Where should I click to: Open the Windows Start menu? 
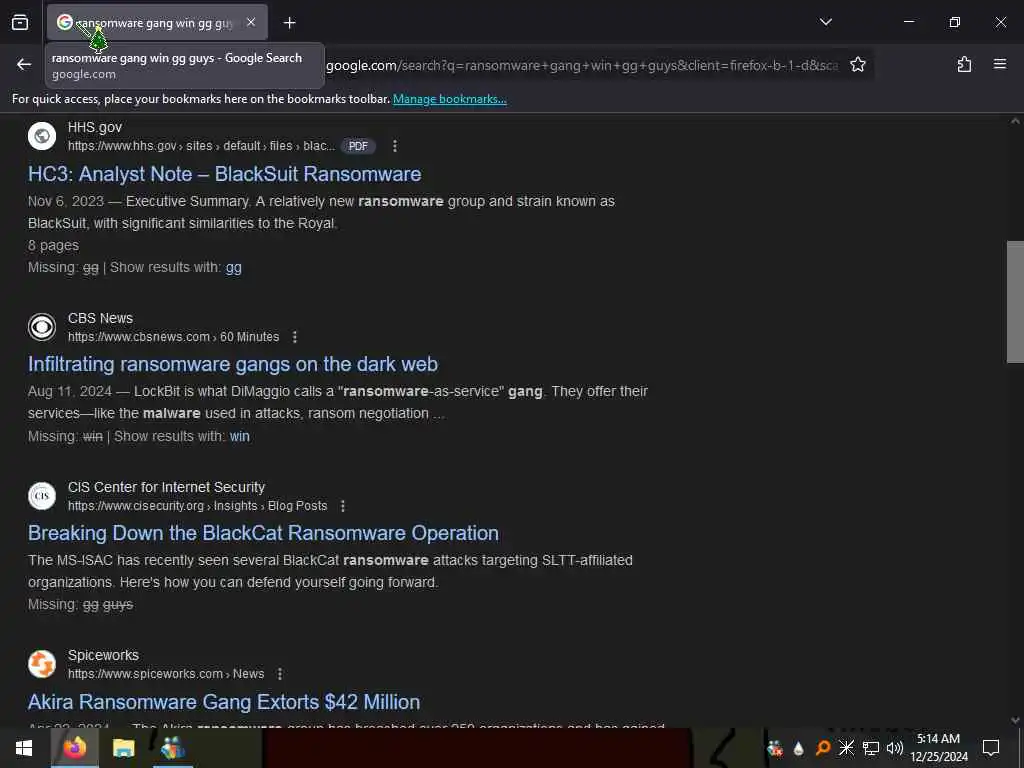(x=24, y=748)
